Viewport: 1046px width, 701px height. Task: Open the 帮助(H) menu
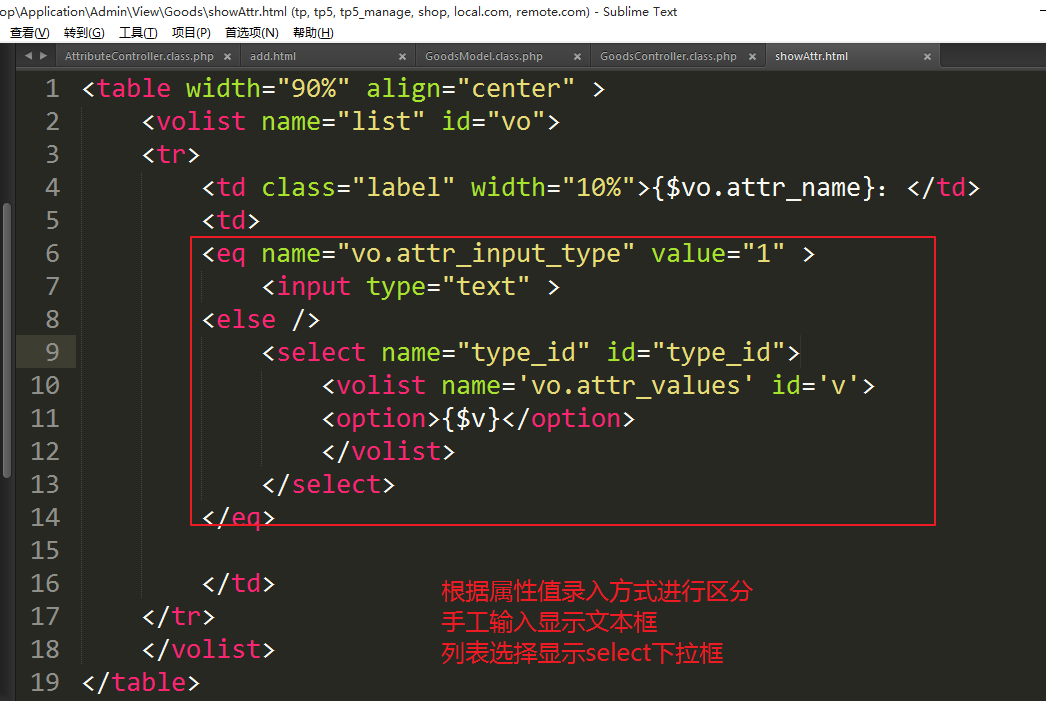coord(313,33)
